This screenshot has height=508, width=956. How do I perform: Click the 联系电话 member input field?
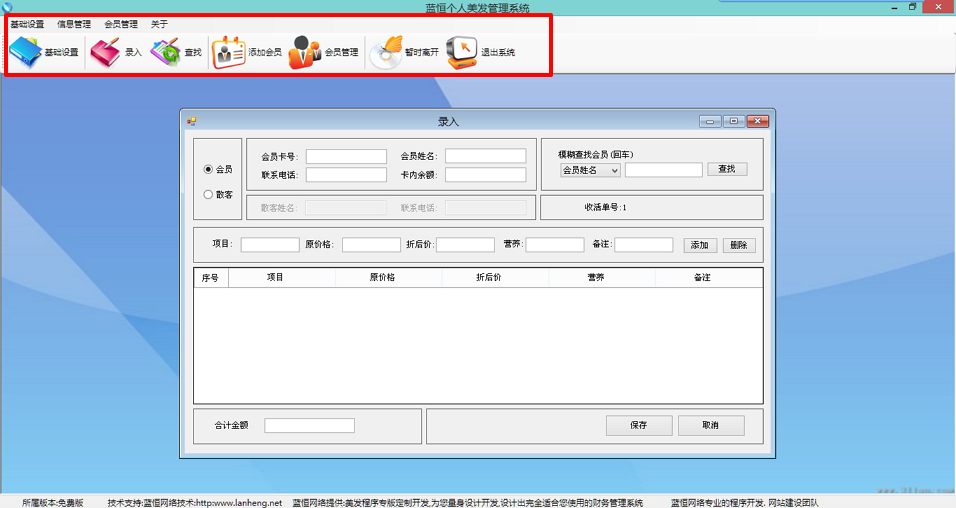346,175
